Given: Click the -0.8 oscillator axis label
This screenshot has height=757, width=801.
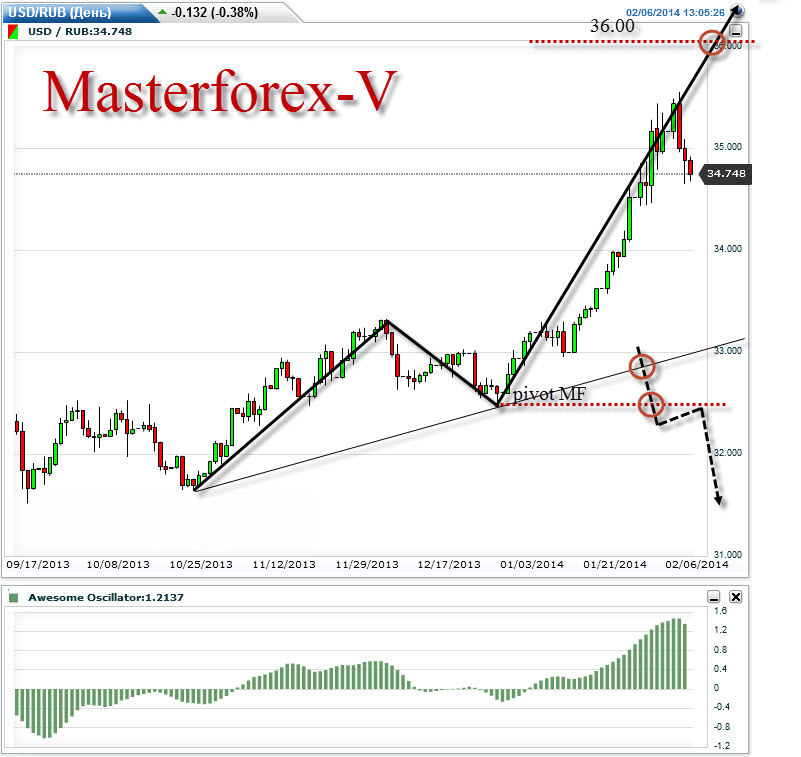Looking at the screenshot, I should click(x=721, y=726).
